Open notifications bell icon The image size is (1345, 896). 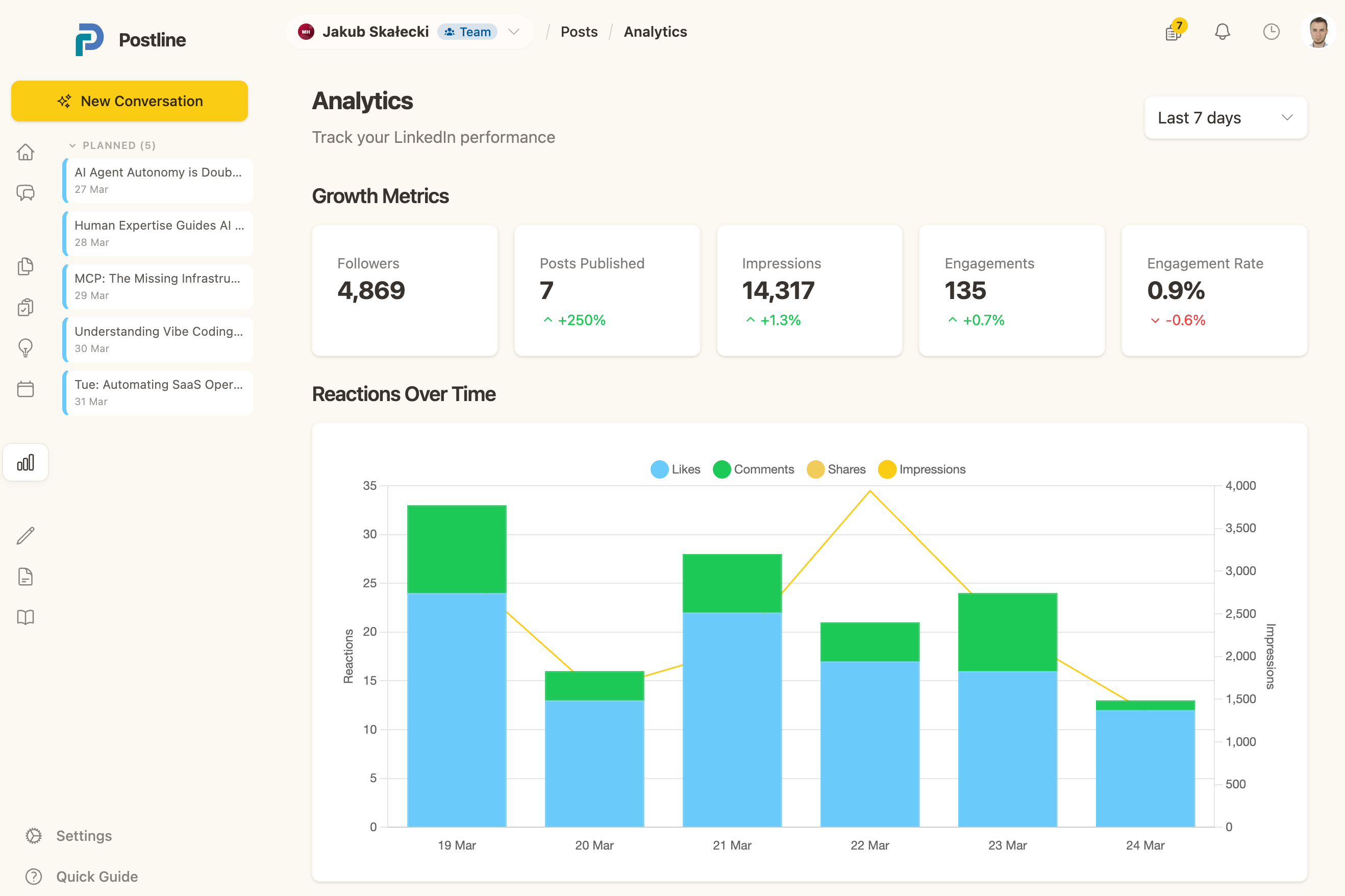coord(1222,32)
